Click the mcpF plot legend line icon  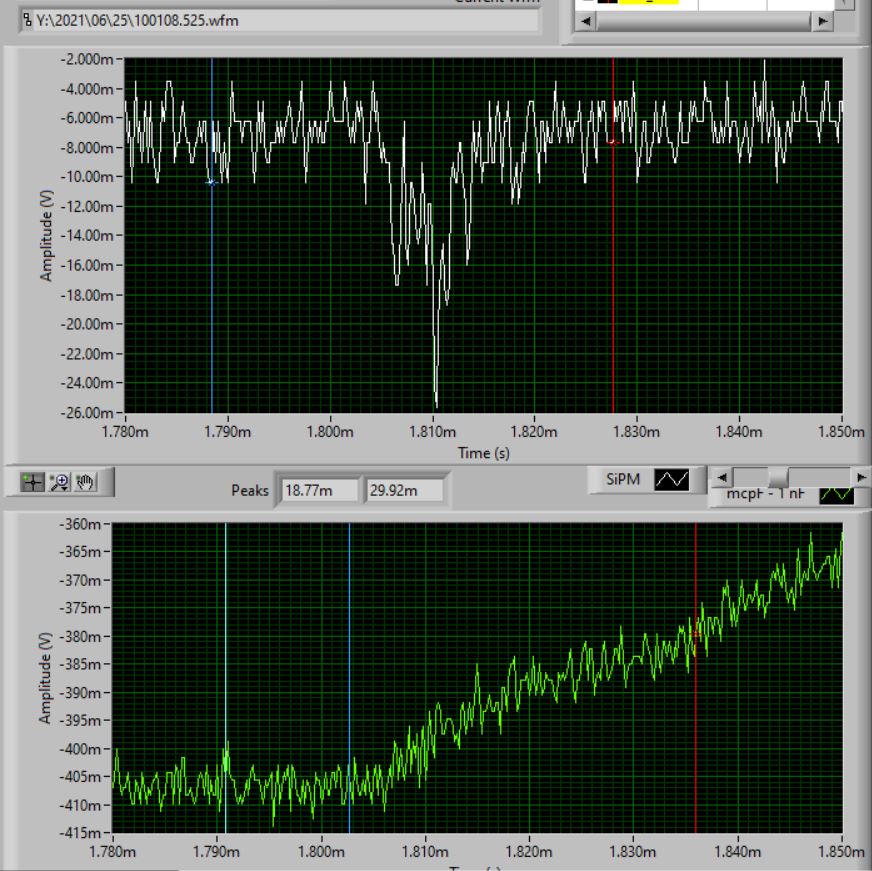[x=836, y=494]
